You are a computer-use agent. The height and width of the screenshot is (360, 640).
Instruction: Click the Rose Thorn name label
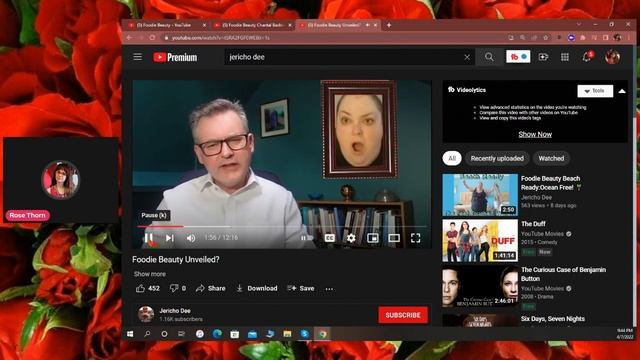pos(27,215)
